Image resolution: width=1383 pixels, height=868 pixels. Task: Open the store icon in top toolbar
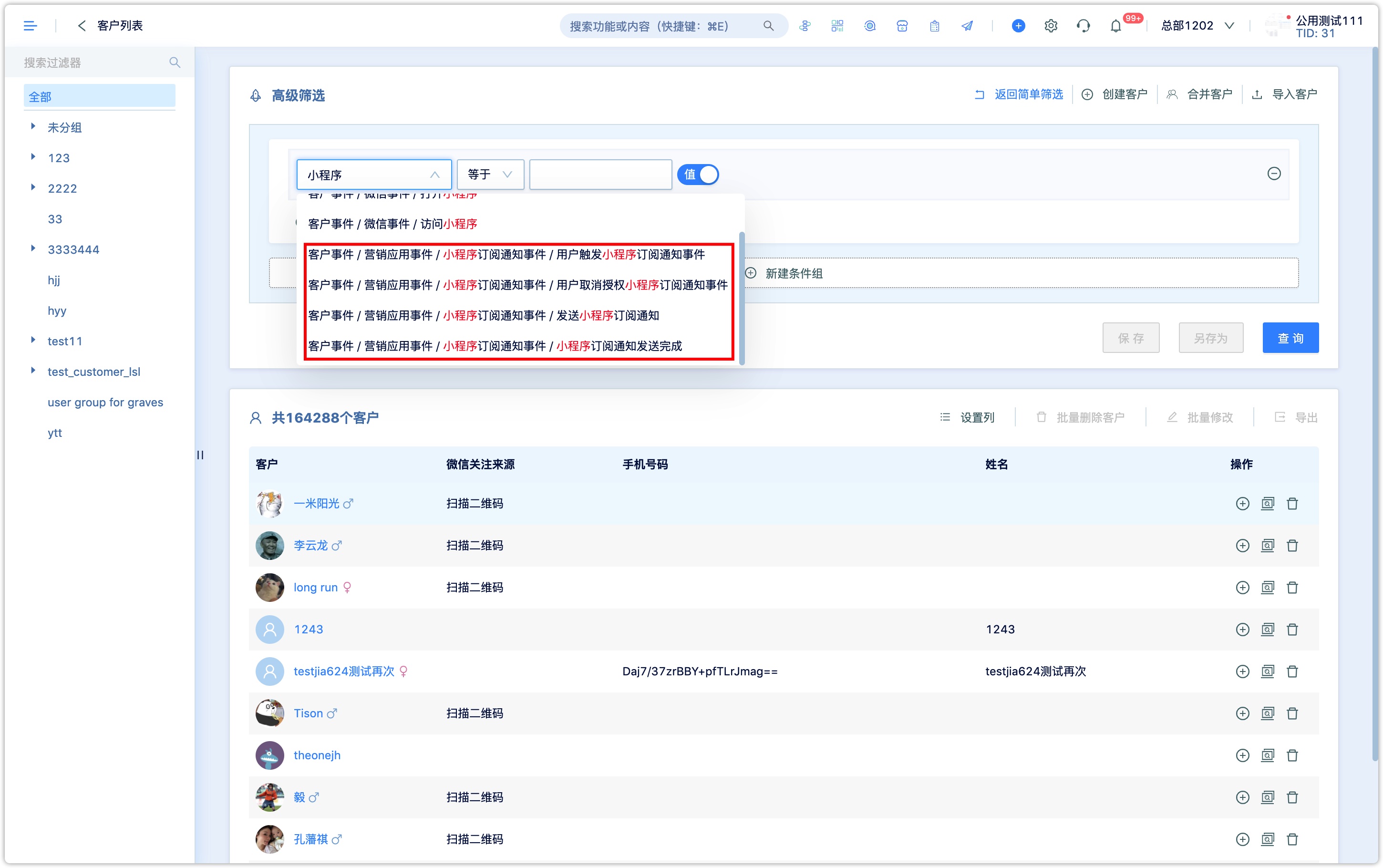(902, 26)
